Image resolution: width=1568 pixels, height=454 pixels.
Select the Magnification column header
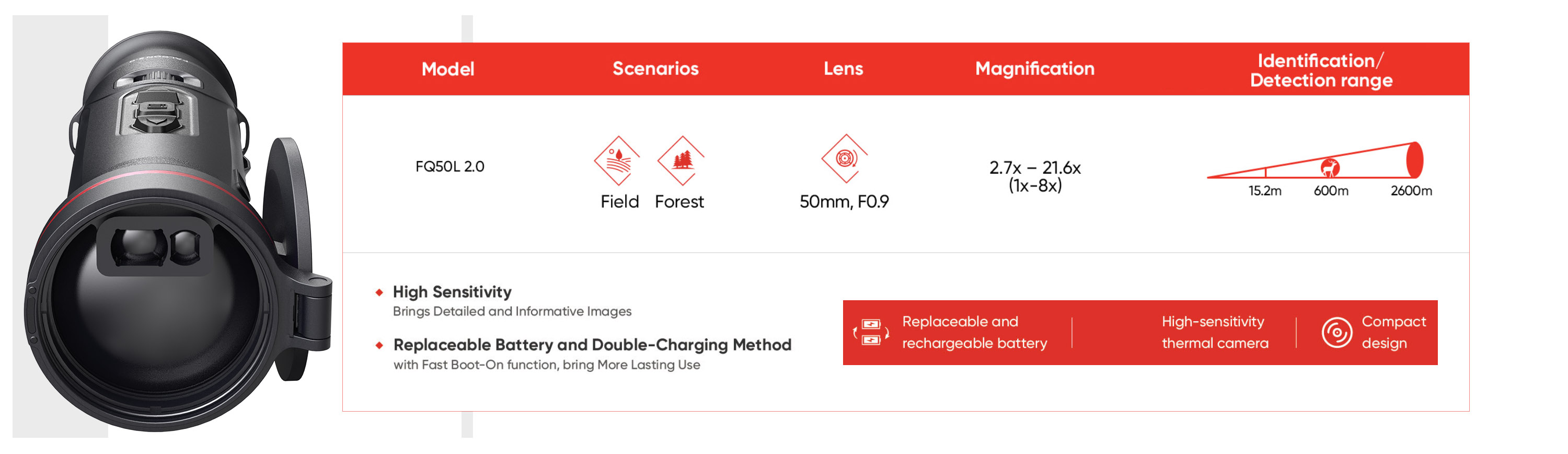tap(1034, 68)
